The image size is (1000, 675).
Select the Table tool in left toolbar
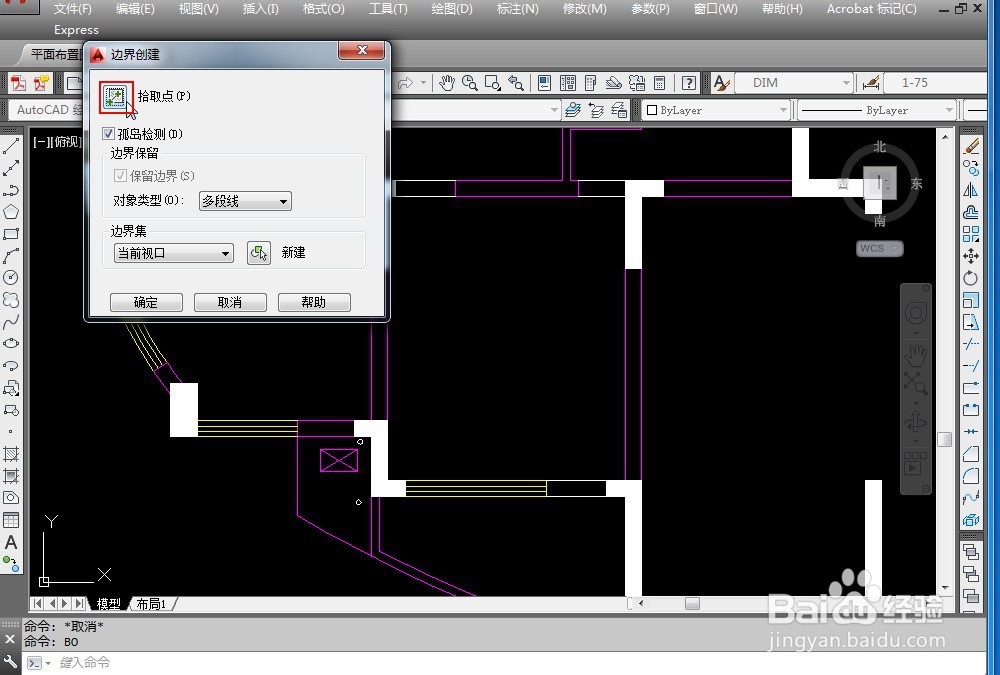[11, 520]
